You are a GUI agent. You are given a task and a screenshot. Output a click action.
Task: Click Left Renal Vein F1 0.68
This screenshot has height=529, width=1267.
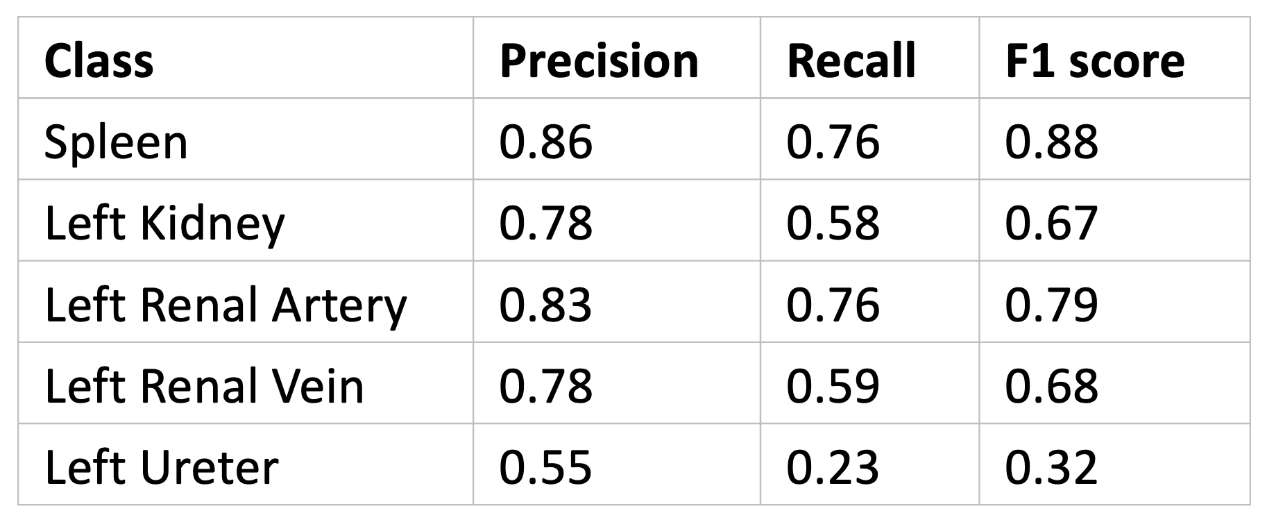tap(1053, 385)
